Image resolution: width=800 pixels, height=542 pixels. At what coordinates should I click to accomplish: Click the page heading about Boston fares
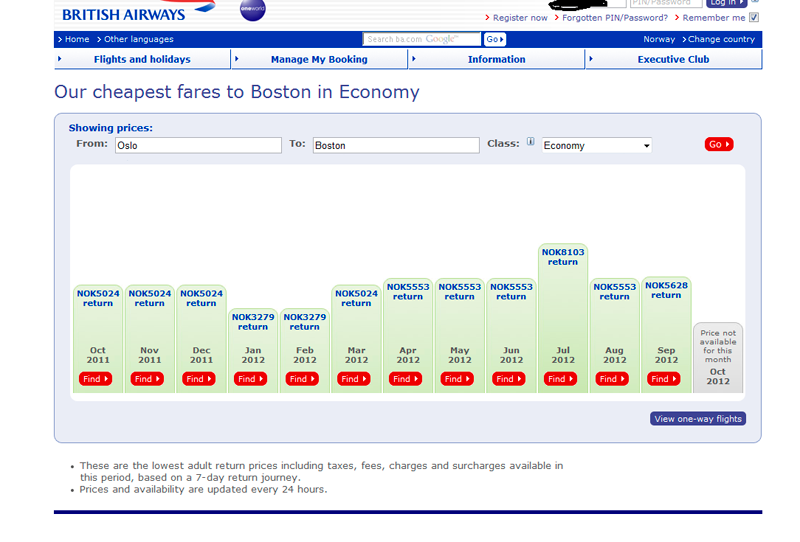click(x=237, y=92)
